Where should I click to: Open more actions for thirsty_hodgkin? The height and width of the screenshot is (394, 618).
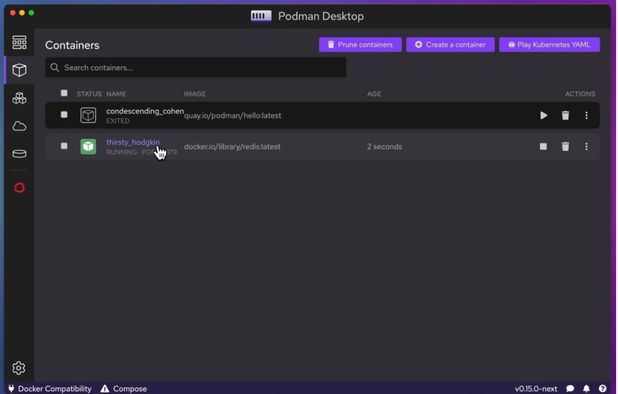point(586,147)
